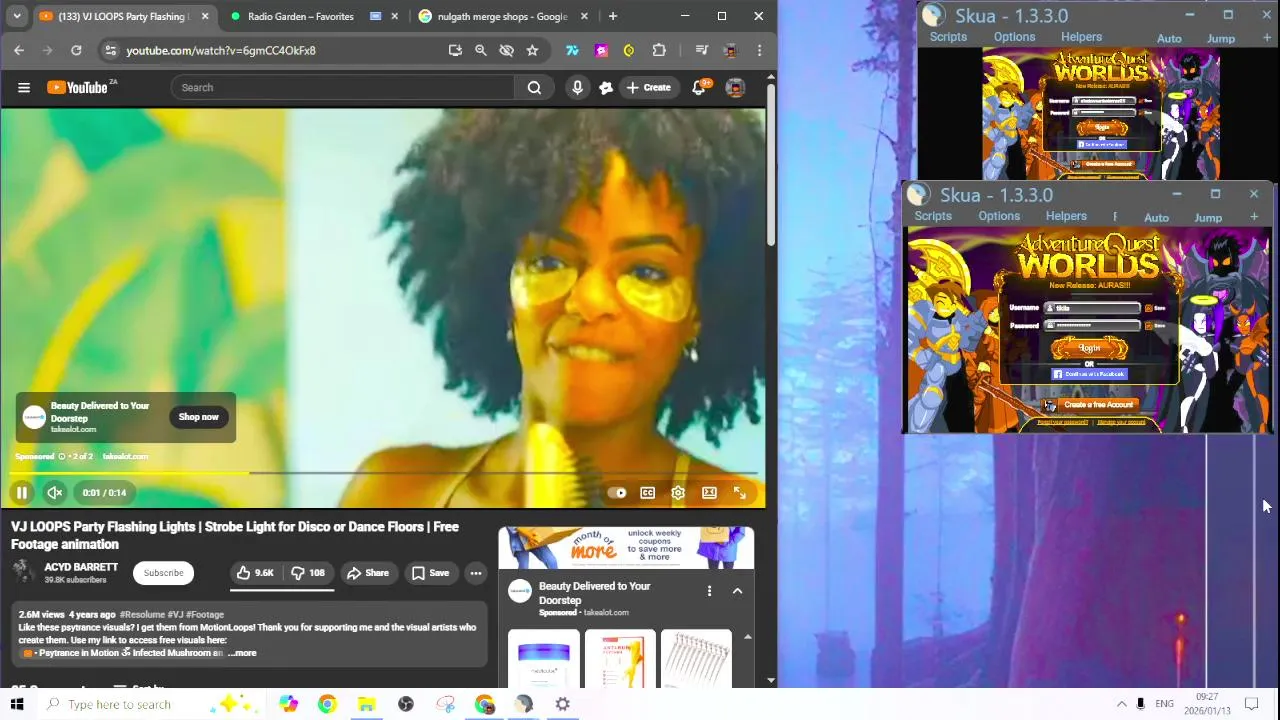This screenshot has width=1280, height=720.
Task: Bookmark this page with the star icon
Action: coord(532,50)
